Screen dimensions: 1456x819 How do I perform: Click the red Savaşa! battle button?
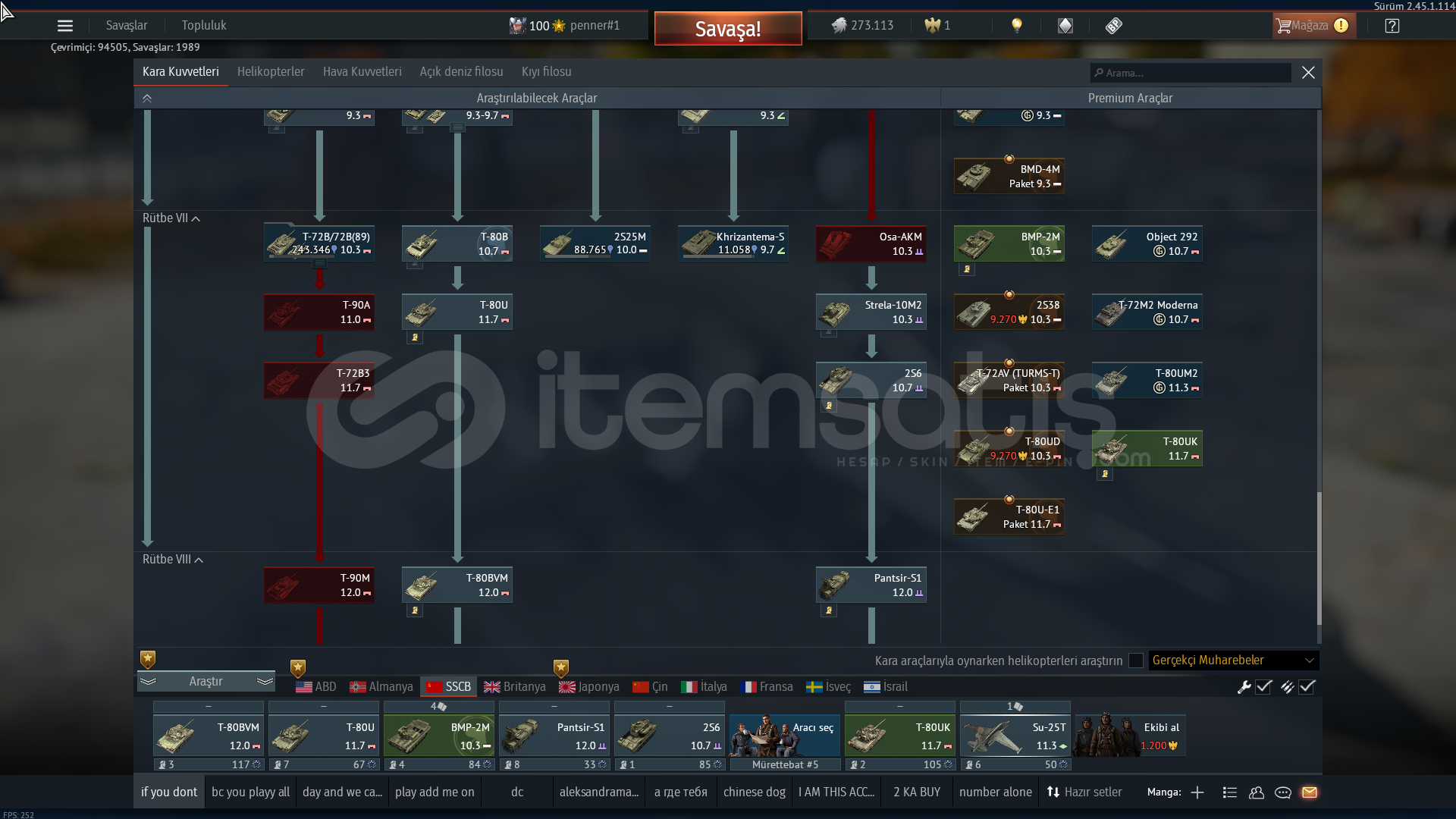point(728,29)
